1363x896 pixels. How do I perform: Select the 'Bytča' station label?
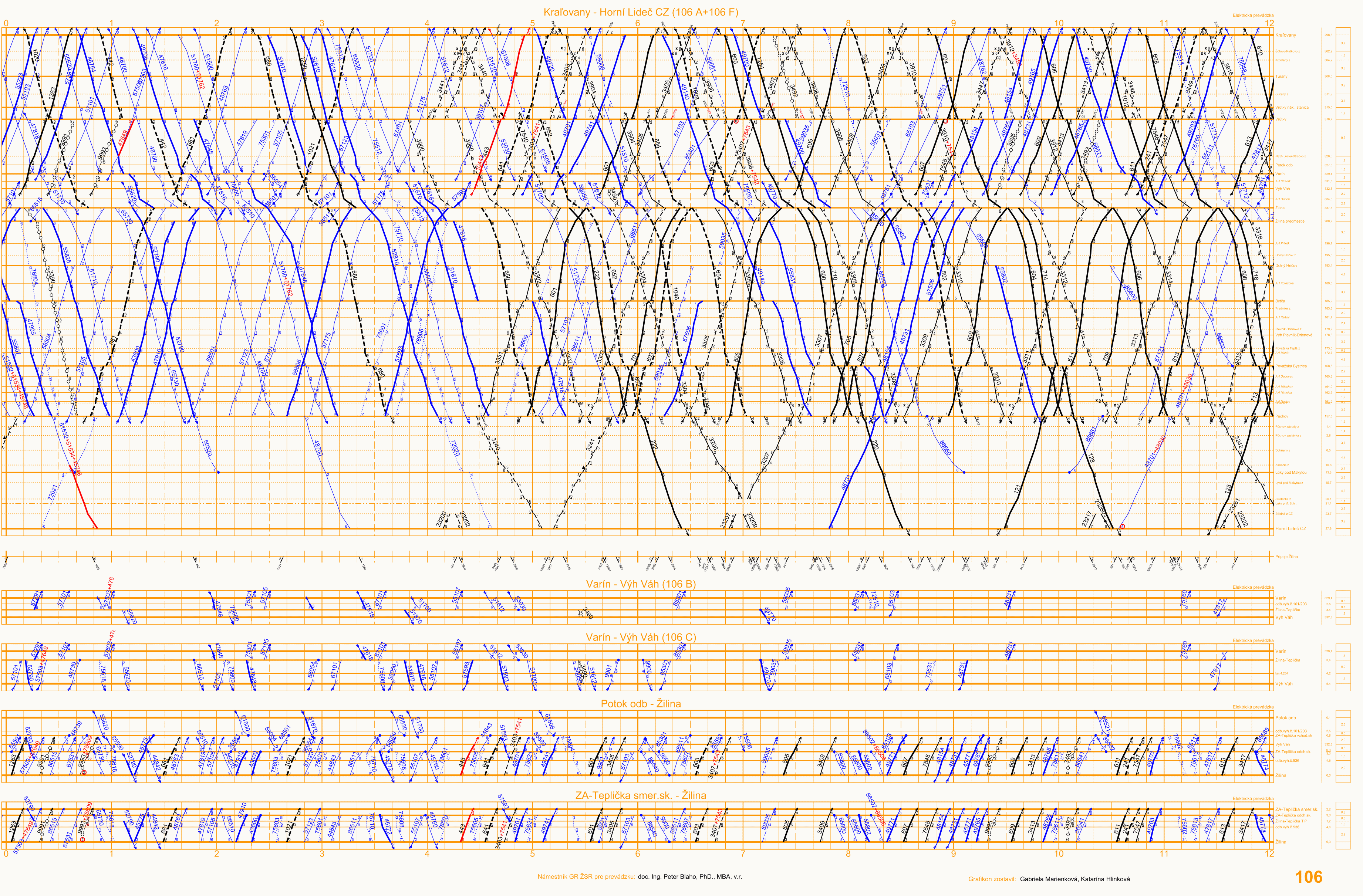[x=1280, y=301]
